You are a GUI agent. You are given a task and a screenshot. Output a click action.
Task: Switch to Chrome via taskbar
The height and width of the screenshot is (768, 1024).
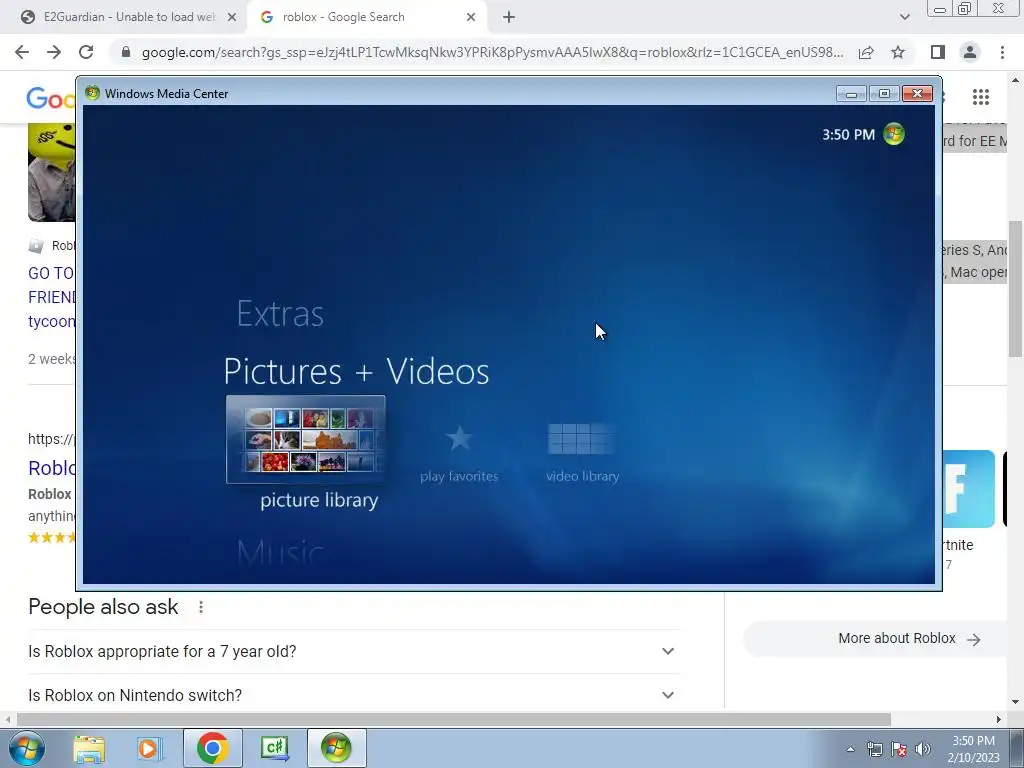click(213, 748)
